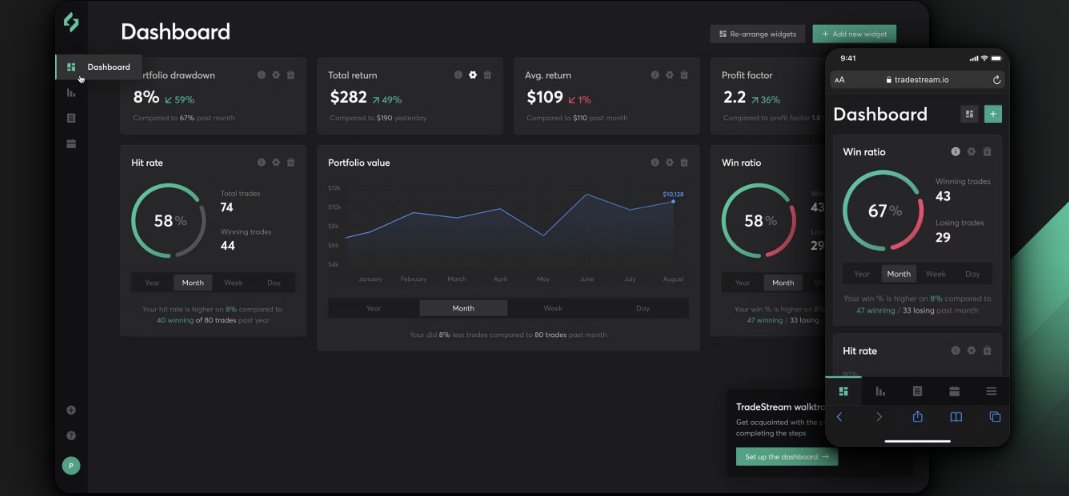Select Day in desktop Hit rate widget
The width and height of the screenshot is (1069, 496).
point(274,283)
